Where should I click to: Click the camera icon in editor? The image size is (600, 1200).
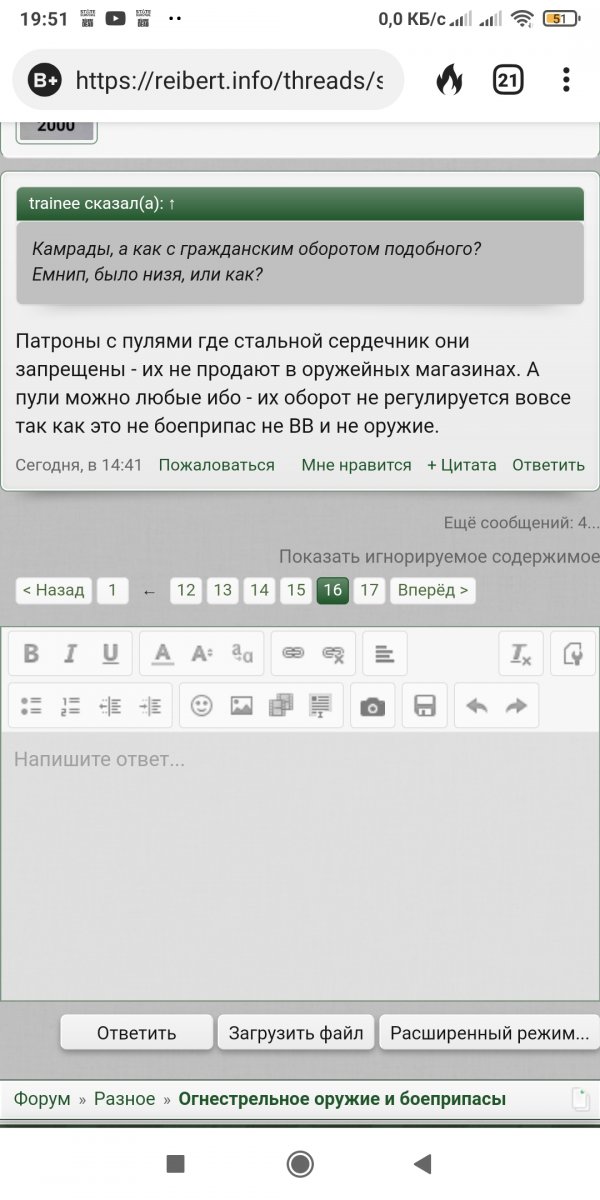373,706
